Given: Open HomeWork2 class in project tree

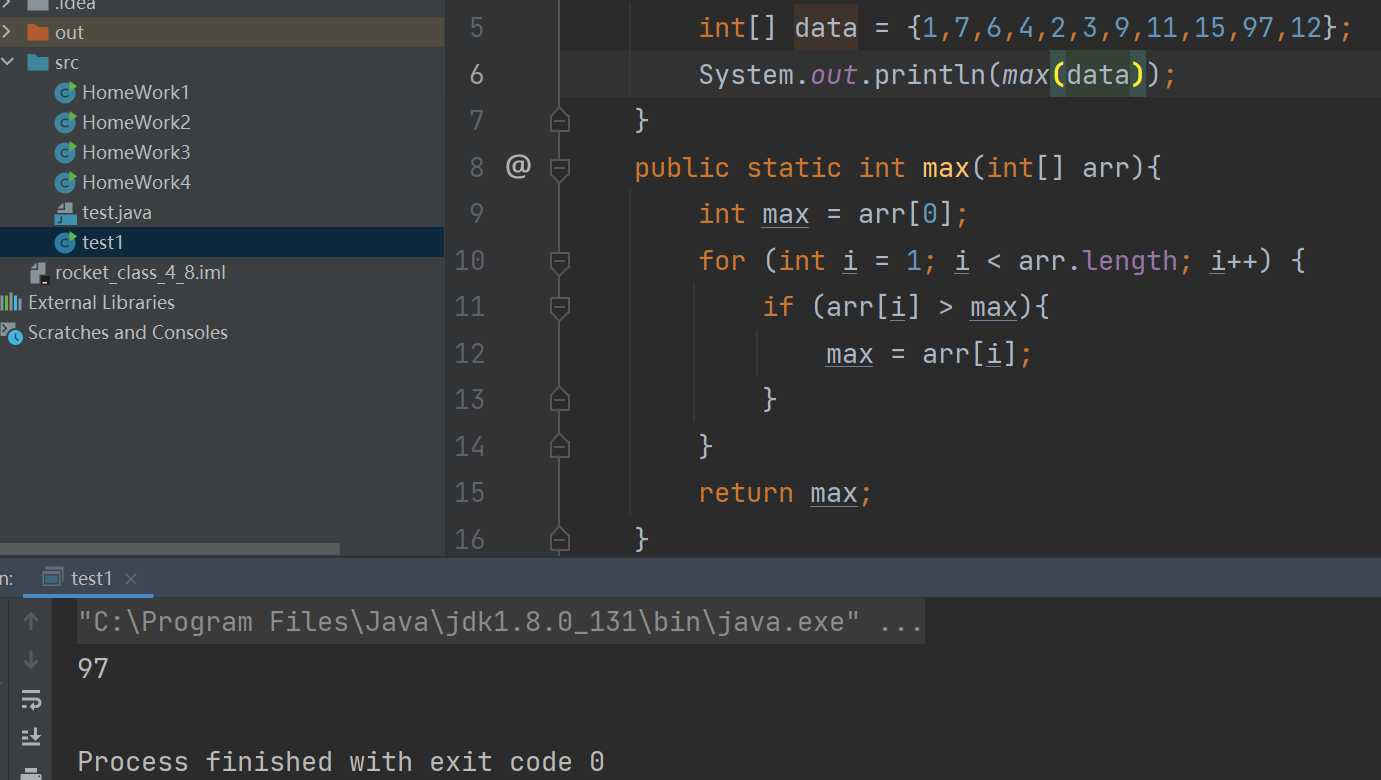Looking at the screenshot, I should point(136,122).
